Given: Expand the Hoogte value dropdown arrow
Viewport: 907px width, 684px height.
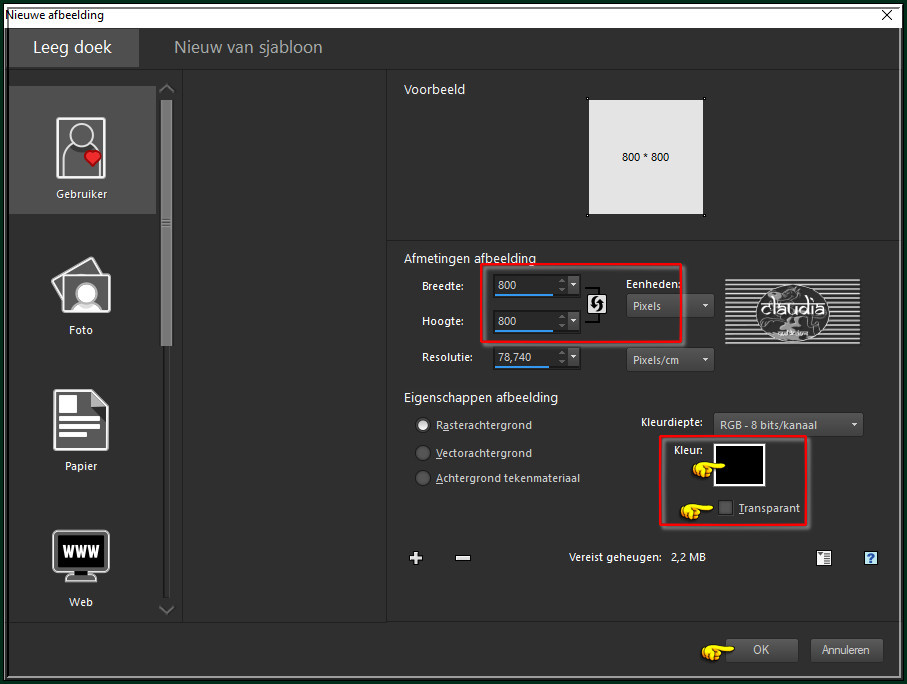Looking at the screenshot, I should point(573,321).
